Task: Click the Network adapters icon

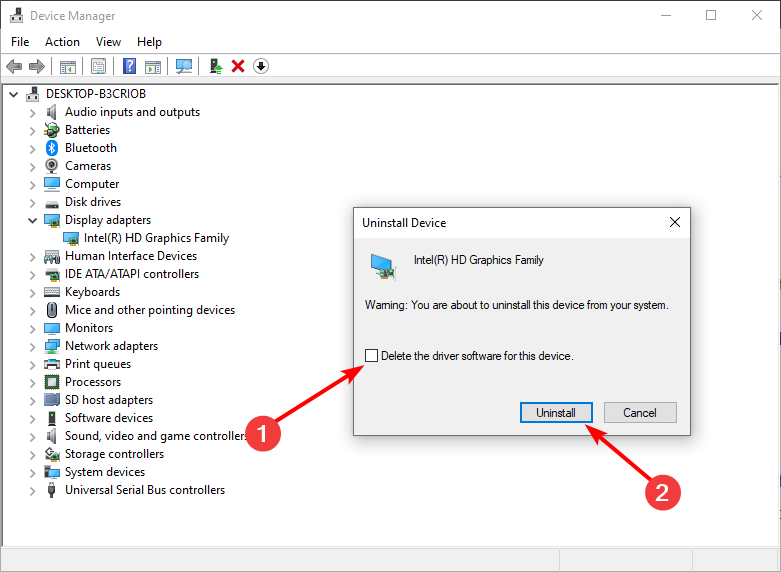Action: pos(52,346)
